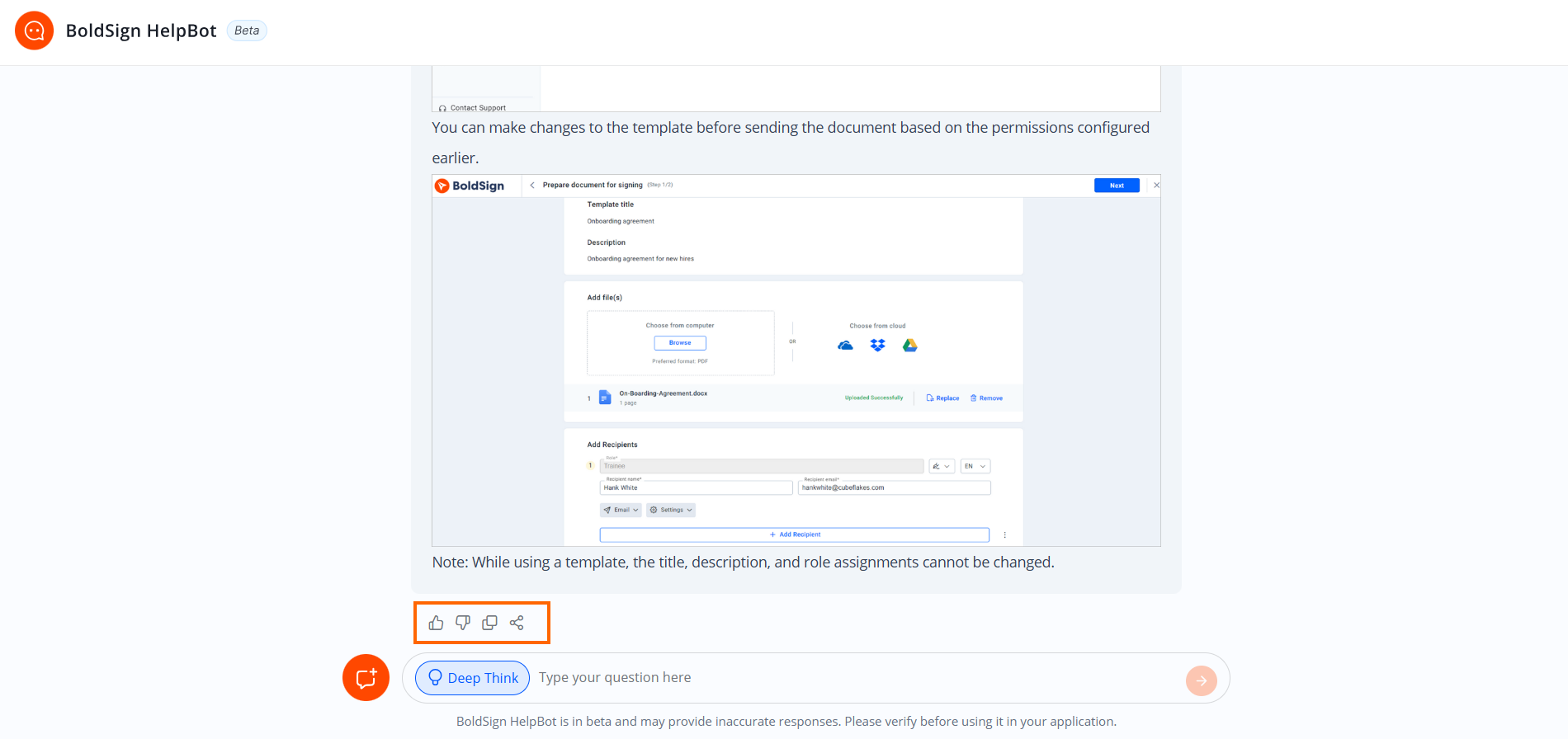
Task: Click the 'BoldSign HelpBot' header title
Action: tap(141, 31)
